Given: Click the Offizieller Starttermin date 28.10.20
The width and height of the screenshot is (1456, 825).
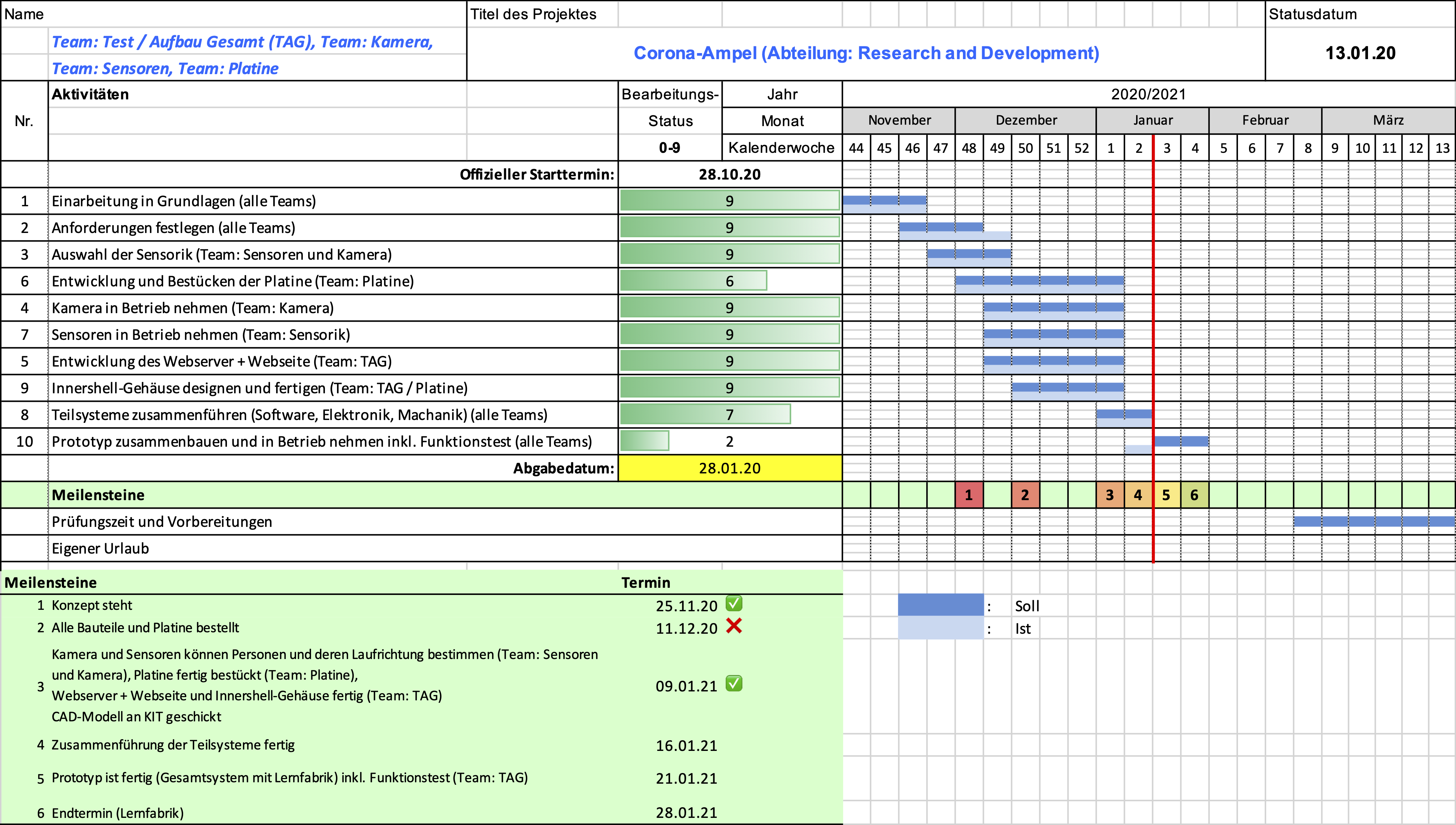Looking at the screenshot, I should tap(730, 175).
